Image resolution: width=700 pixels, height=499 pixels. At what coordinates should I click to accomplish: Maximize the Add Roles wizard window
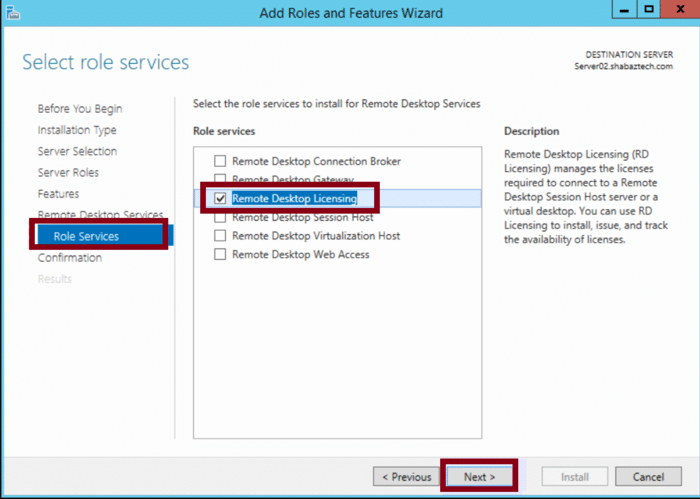click(649, 10)
